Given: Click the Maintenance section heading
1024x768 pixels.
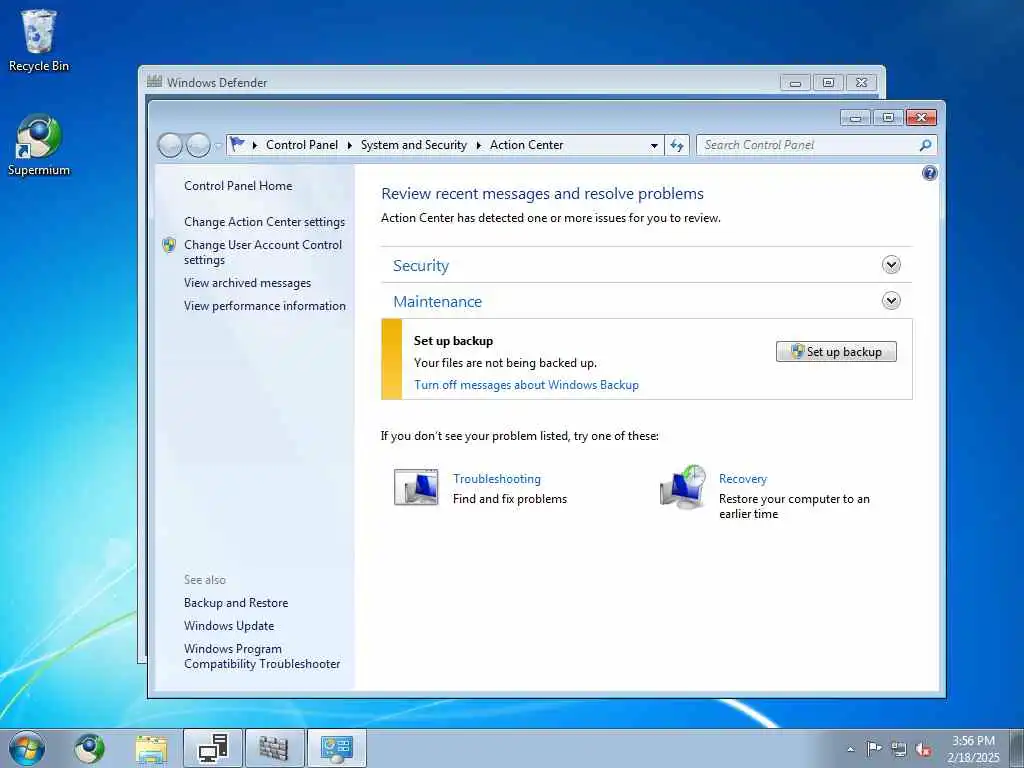Looking at the screenshot, I should tap(438, 302).
